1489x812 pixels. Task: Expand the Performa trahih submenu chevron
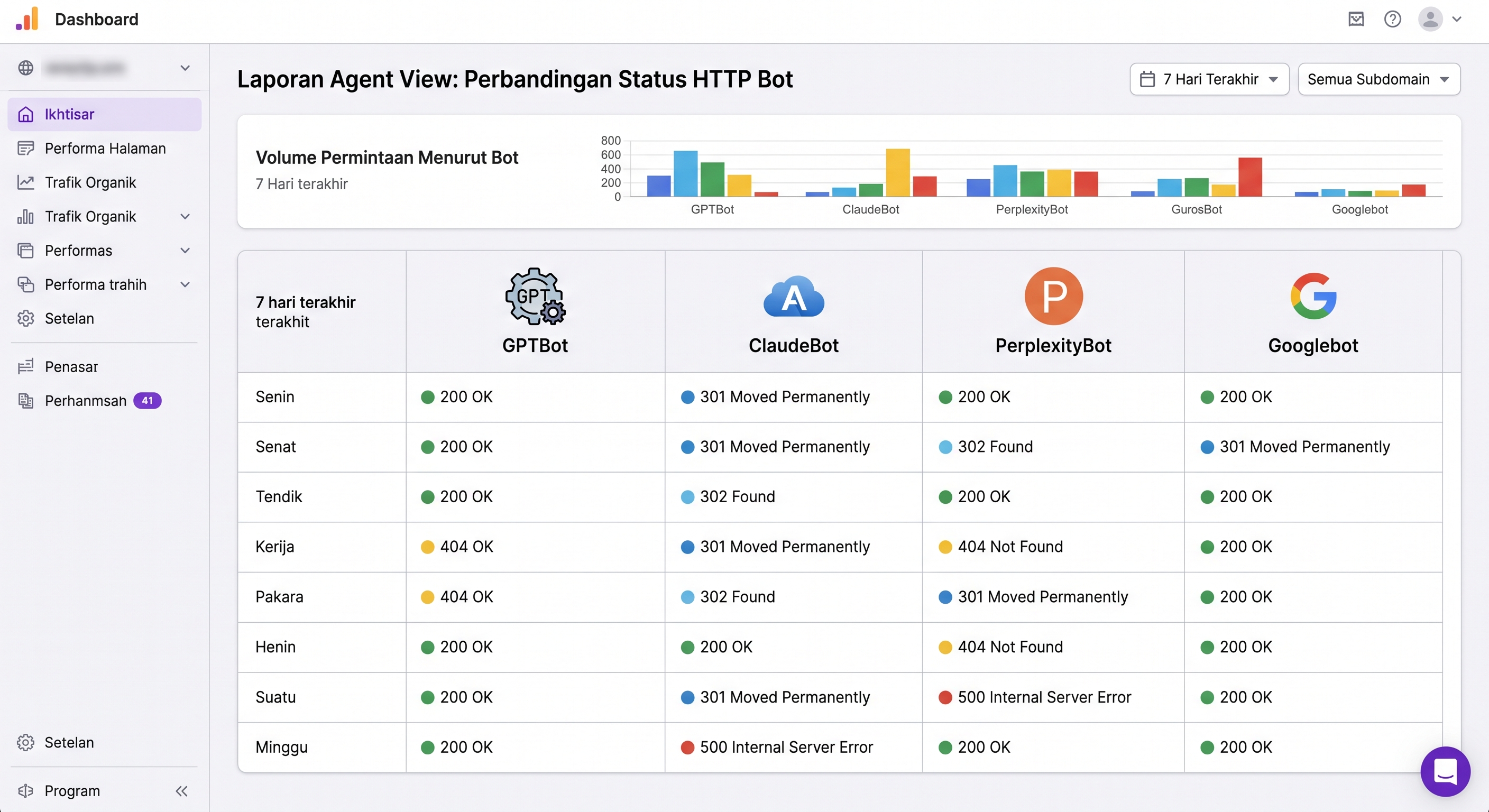point(185,284)
